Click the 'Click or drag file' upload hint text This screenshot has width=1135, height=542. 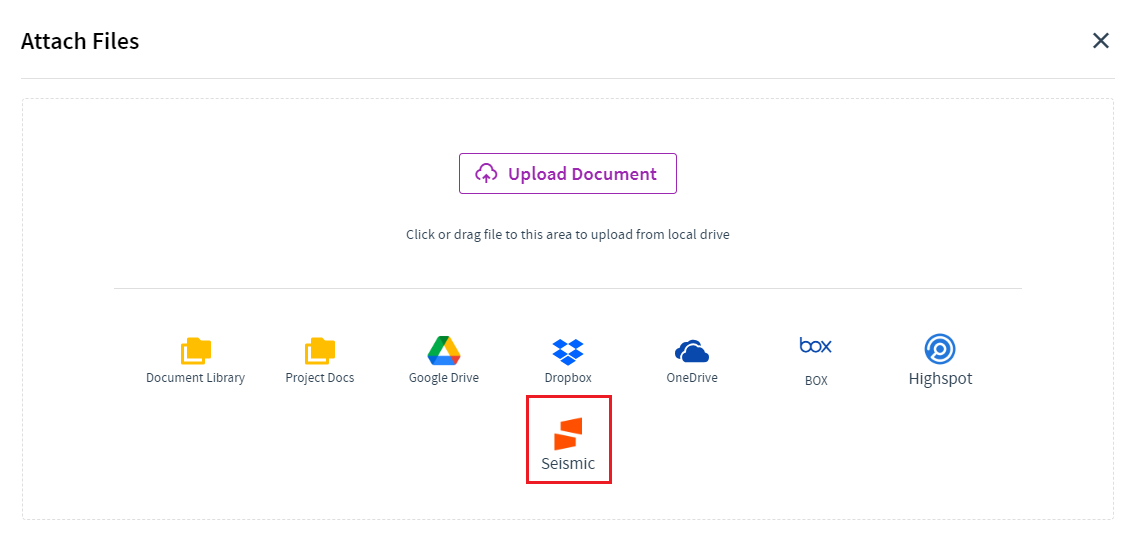[568, 234]
